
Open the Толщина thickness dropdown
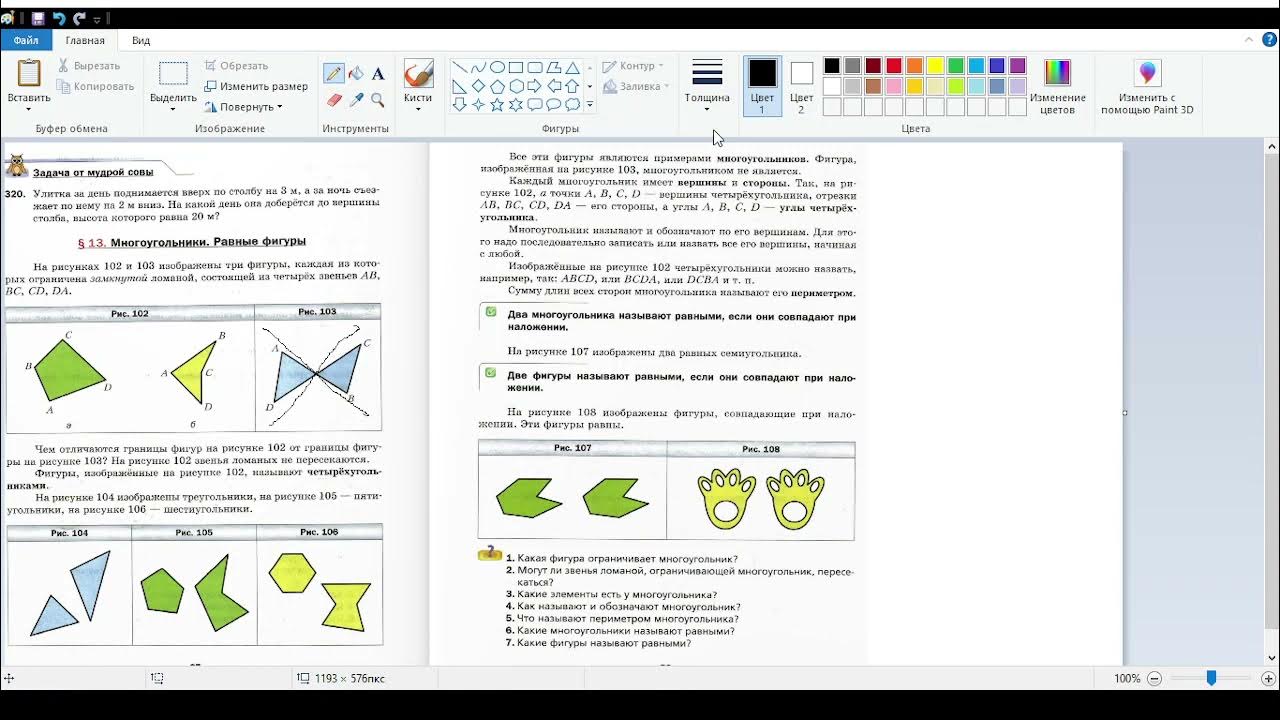coord(707,86)
